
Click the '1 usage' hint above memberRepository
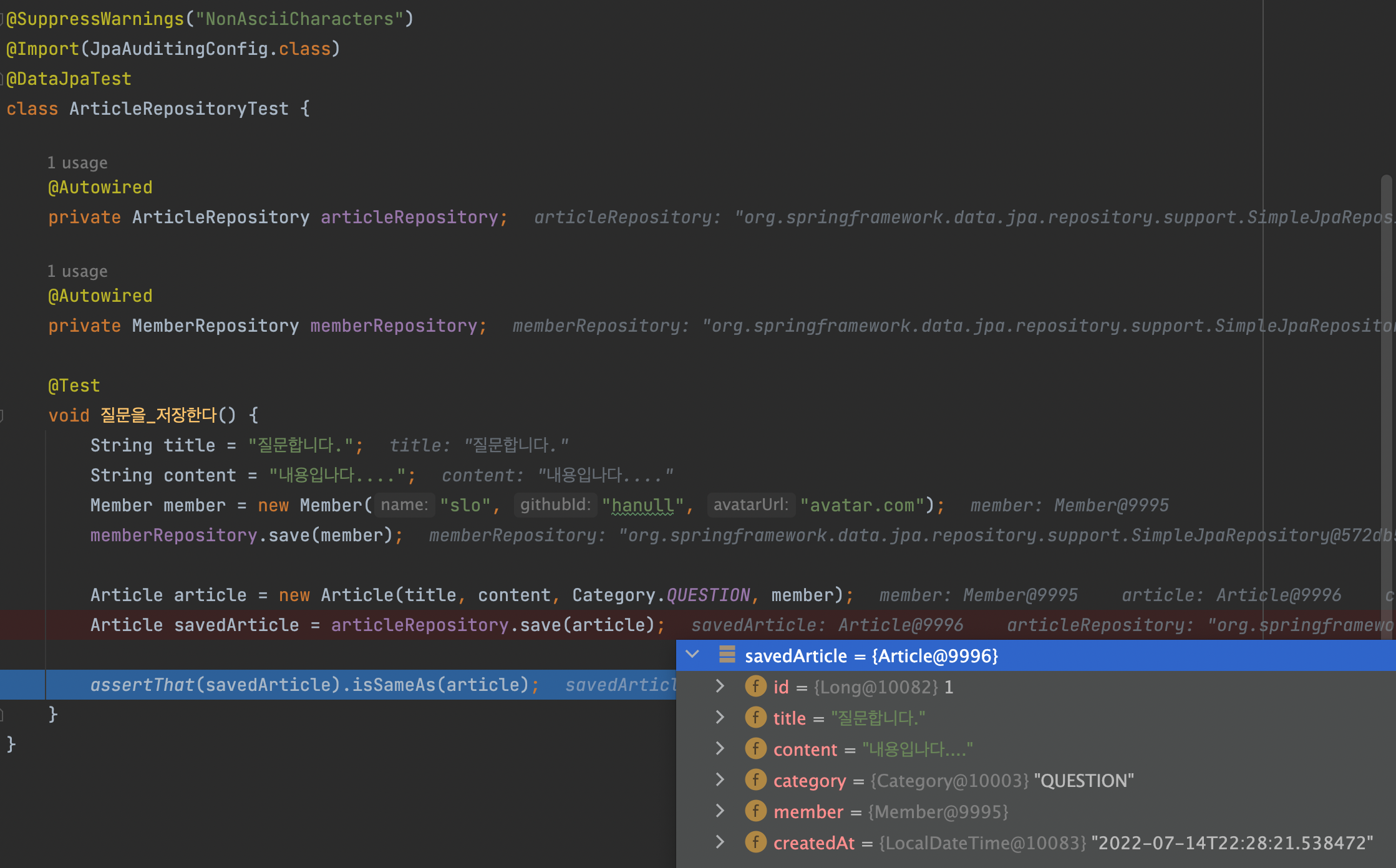point(77,272)
